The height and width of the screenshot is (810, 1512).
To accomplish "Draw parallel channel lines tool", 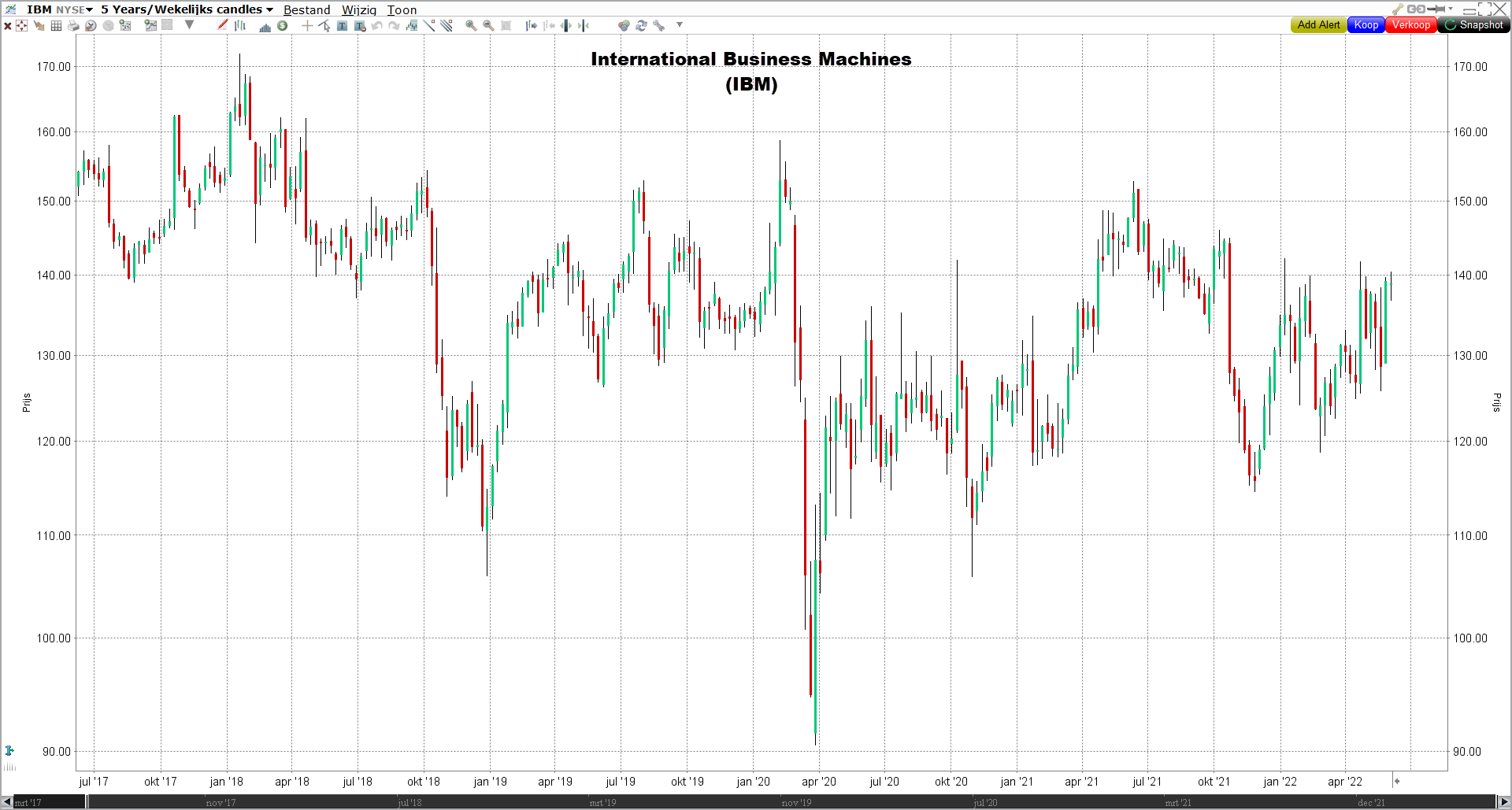I will [x=447, y=26].
